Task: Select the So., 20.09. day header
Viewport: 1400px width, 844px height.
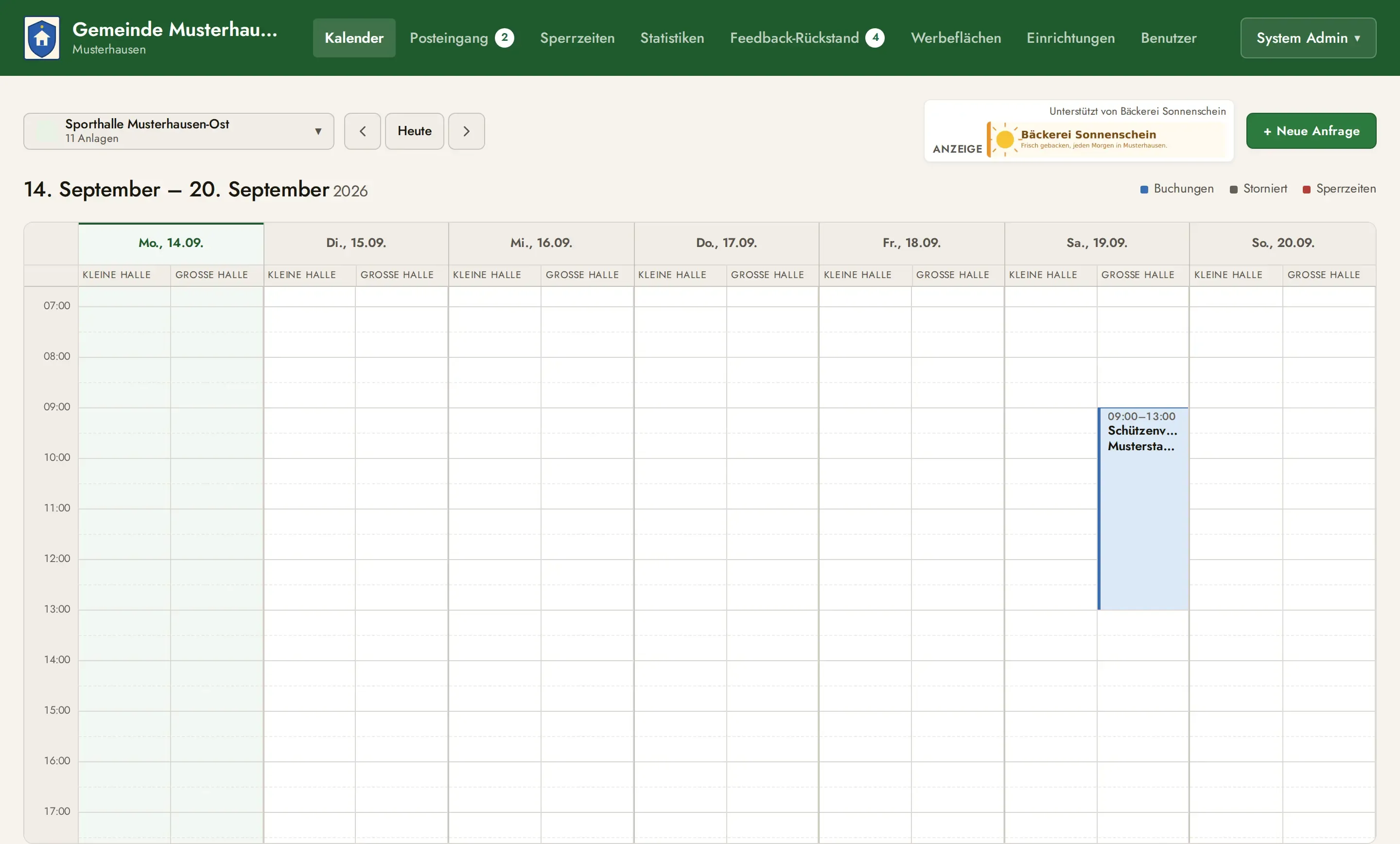Action: click(x=1283, y=243)
